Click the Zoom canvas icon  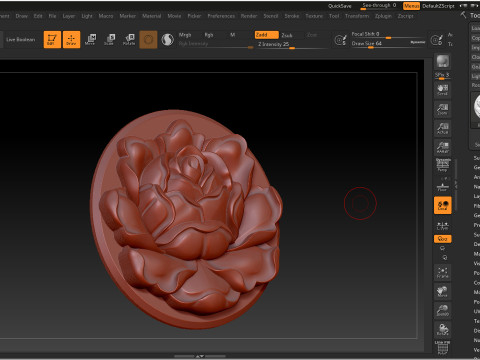[x=443, y=109]
